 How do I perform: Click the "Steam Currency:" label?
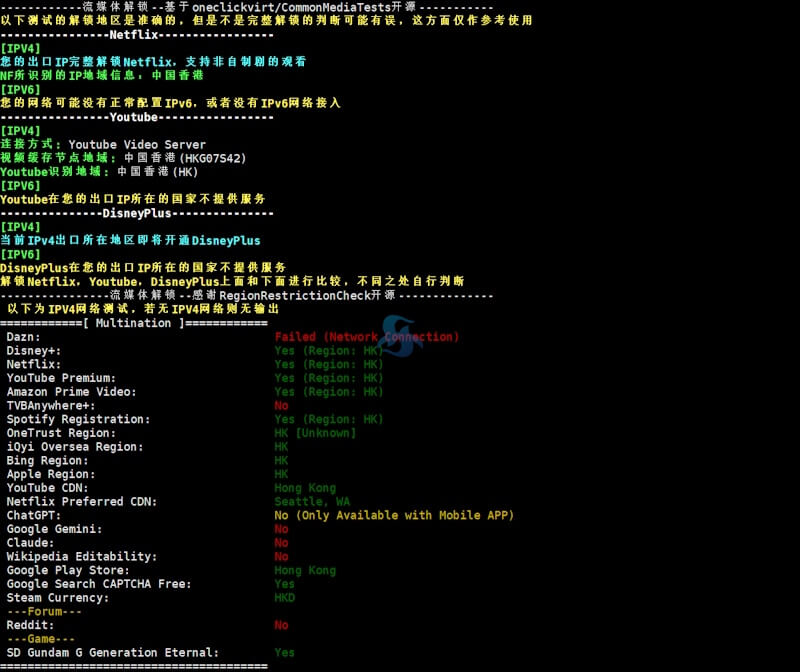[58, 598]
